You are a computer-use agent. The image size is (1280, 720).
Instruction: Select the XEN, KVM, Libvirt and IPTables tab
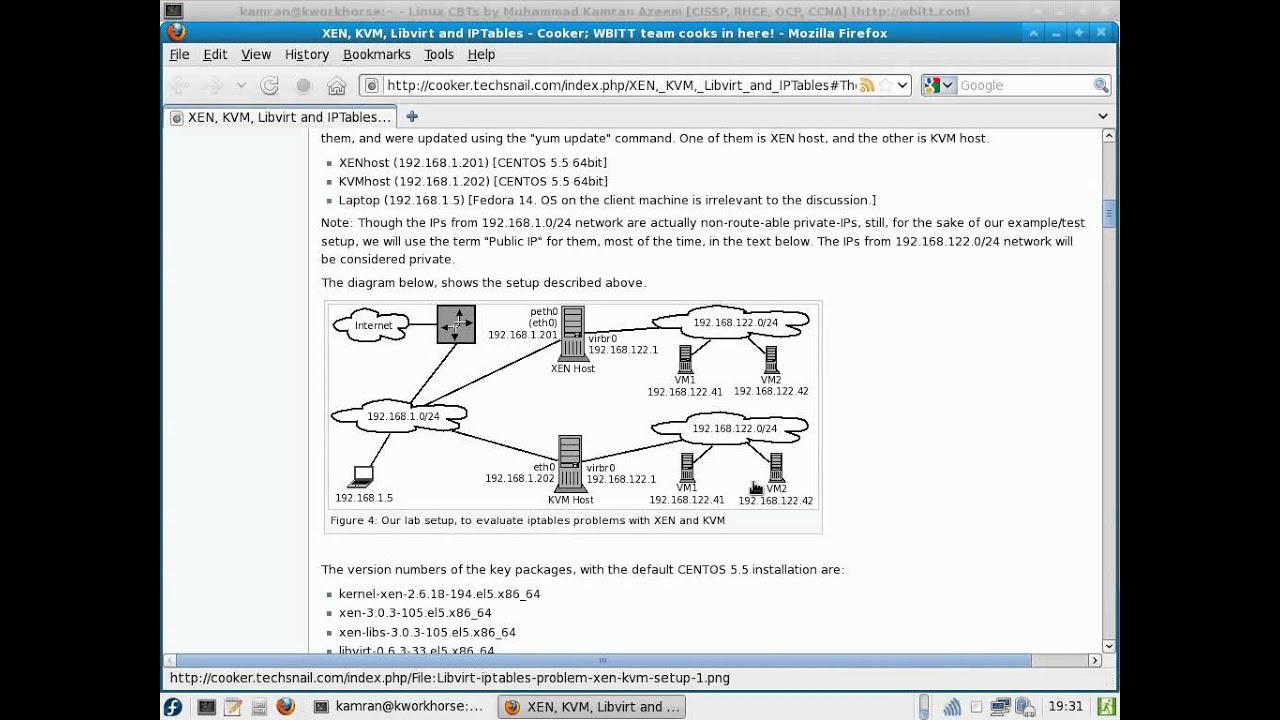tap(280, 117)
